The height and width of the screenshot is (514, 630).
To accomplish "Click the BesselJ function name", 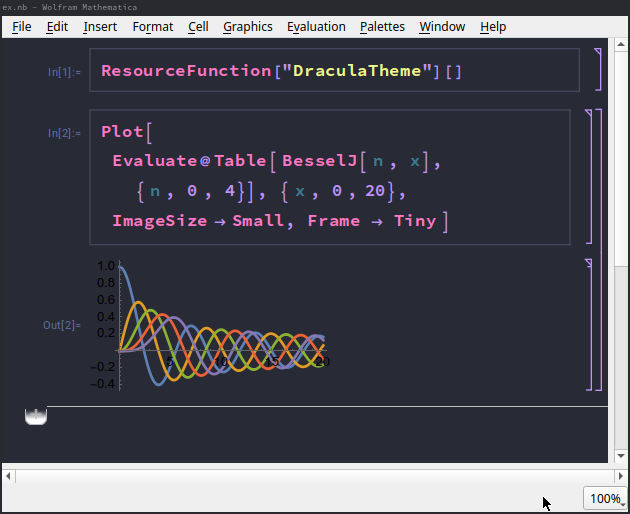I will (319, 161).
